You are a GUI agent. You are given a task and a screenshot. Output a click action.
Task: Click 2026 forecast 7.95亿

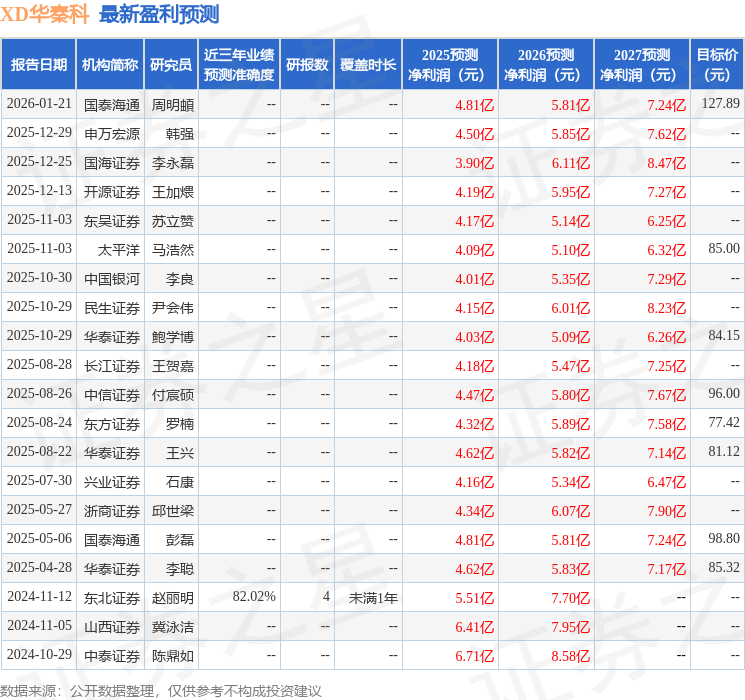click(570, 627)
